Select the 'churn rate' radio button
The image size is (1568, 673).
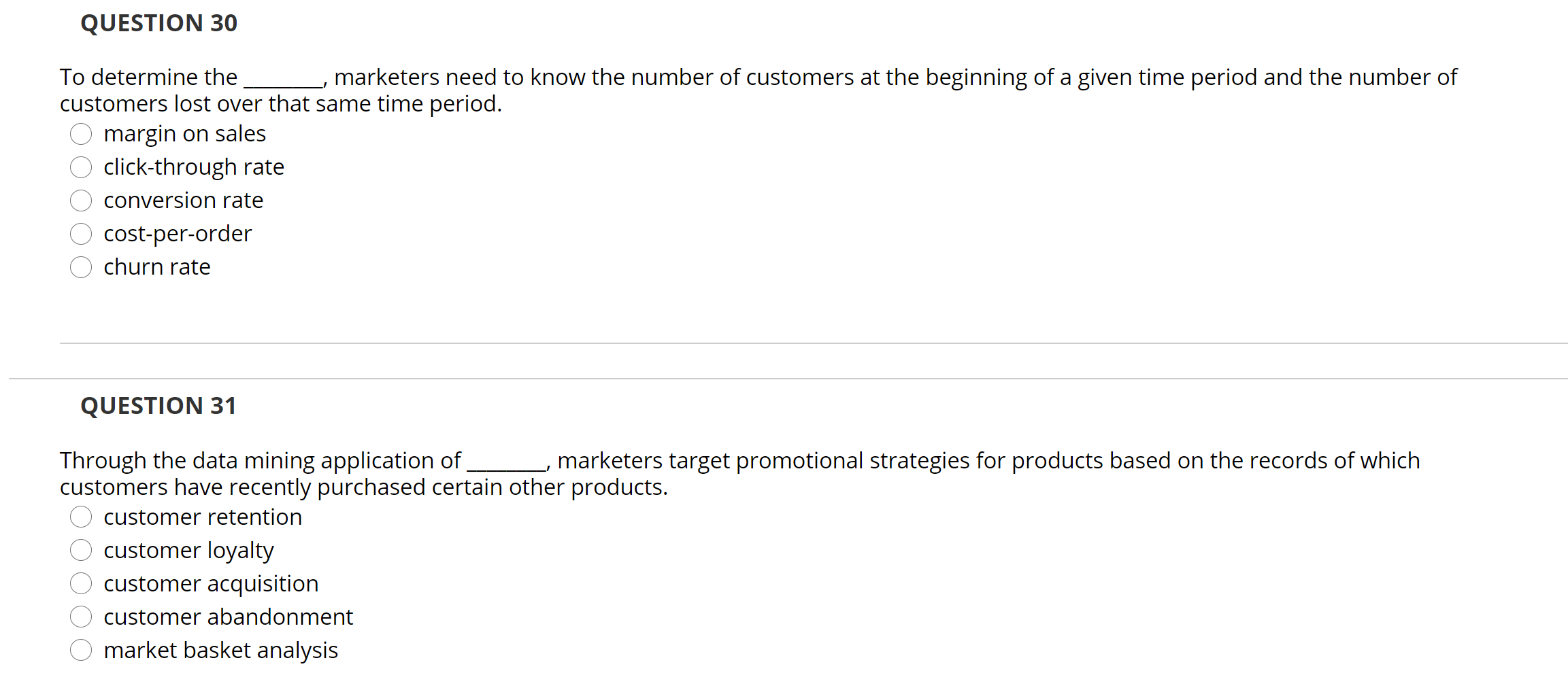(x=81, y=267)
